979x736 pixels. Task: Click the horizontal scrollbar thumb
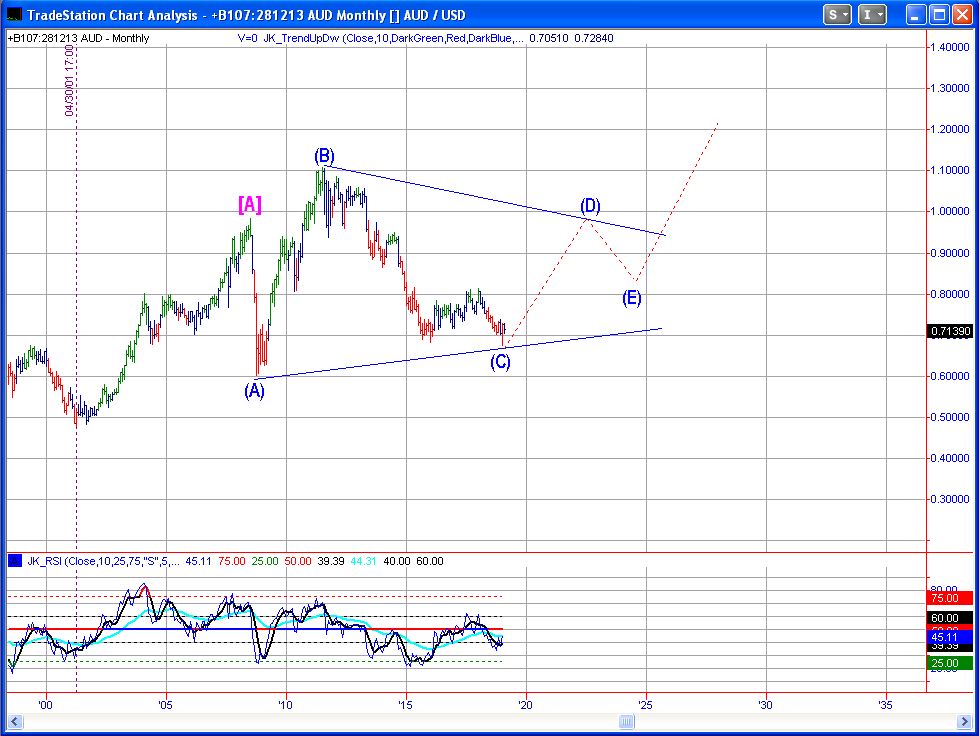626,722
